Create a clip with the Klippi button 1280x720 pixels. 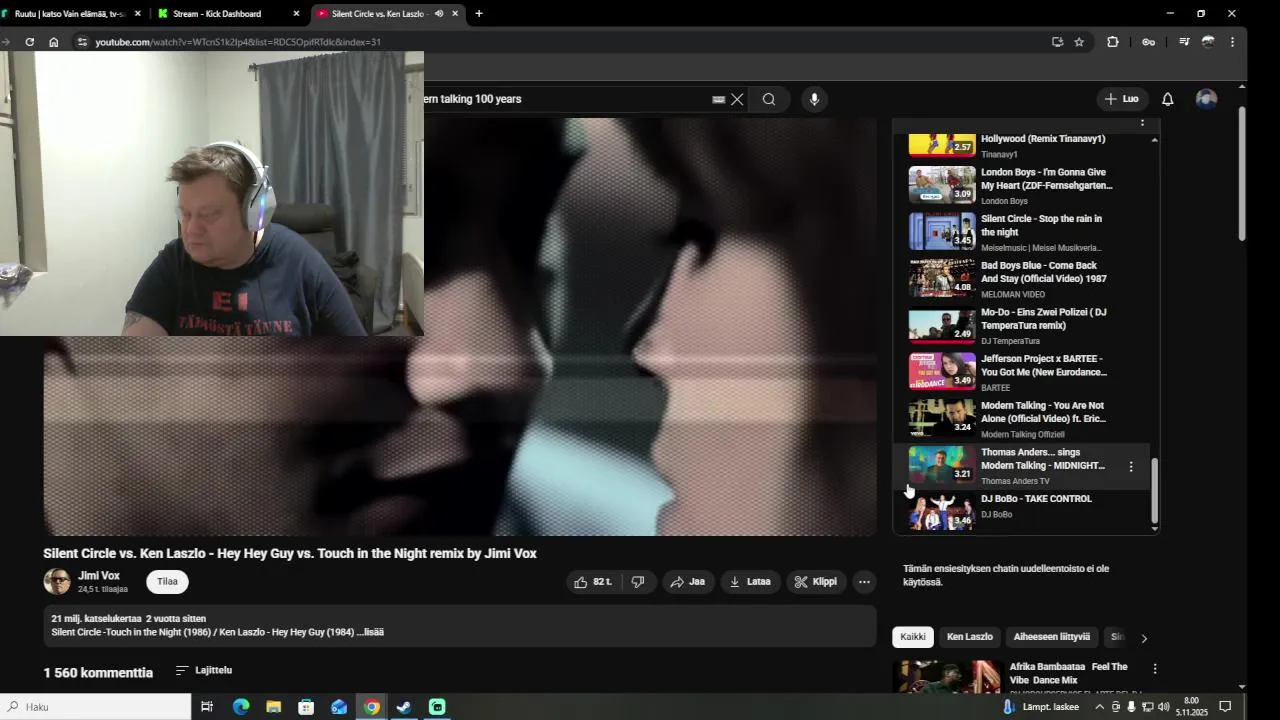[816, 582]
